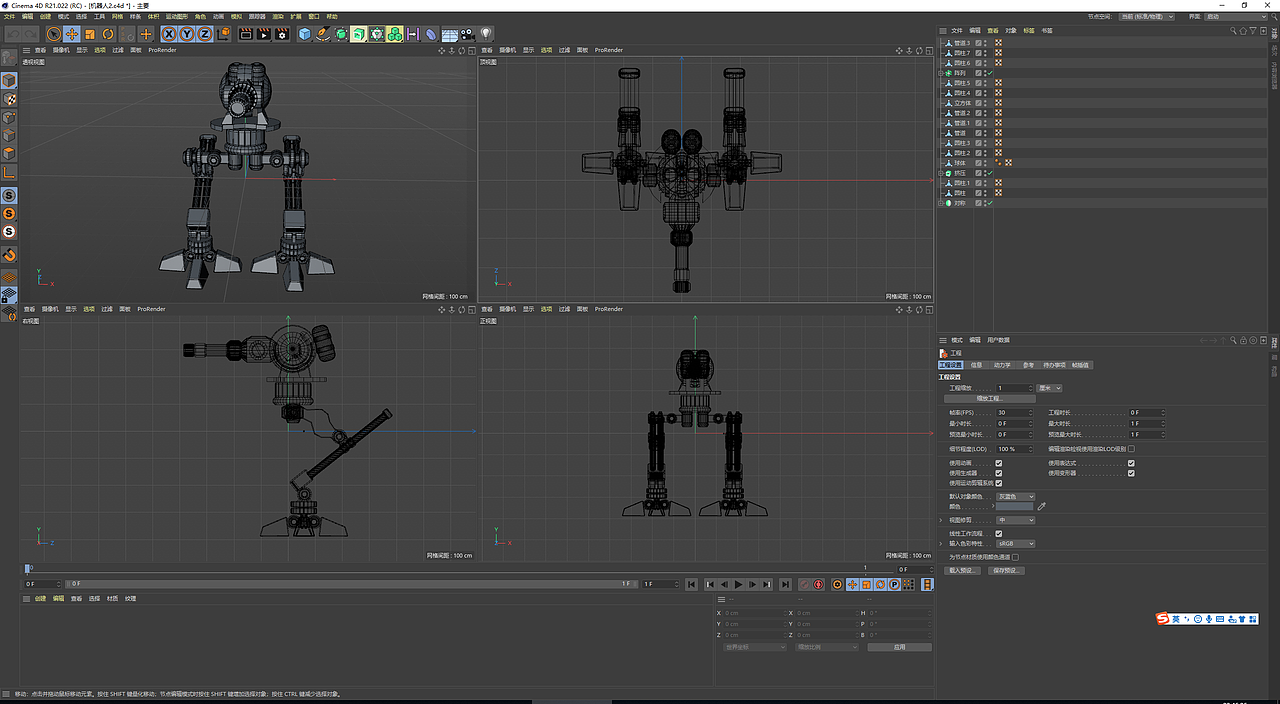Add a Camera object icon
1280x704 pixels.
click(466, 34)
